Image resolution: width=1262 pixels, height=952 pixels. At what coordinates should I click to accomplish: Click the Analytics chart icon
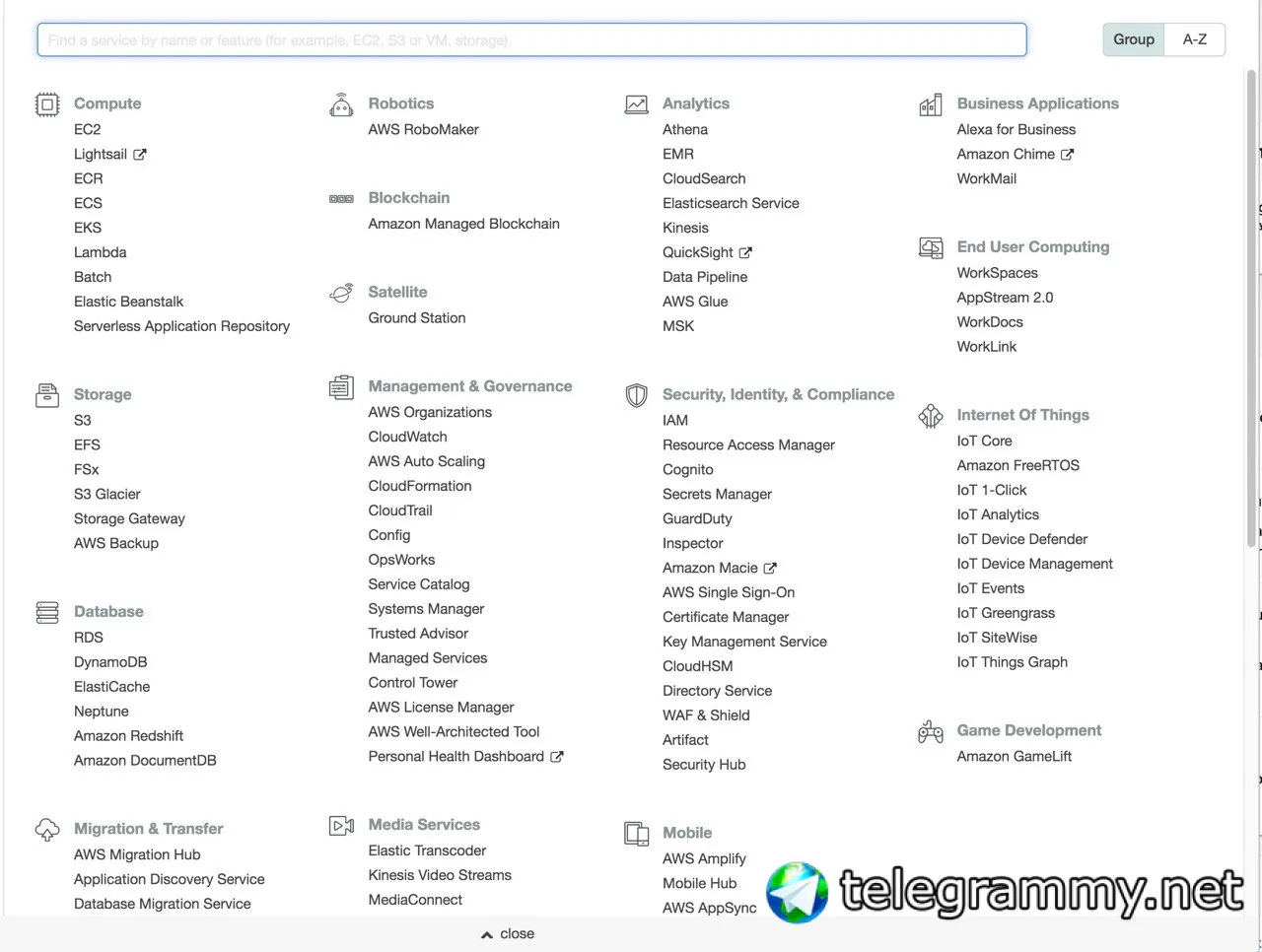[637, 104]
